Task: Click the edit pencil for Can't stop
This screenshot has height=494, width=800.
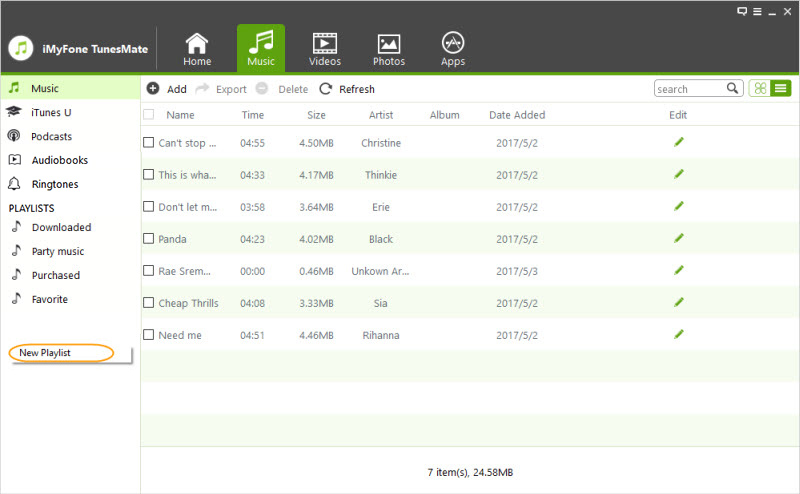Action: point(679,142)
